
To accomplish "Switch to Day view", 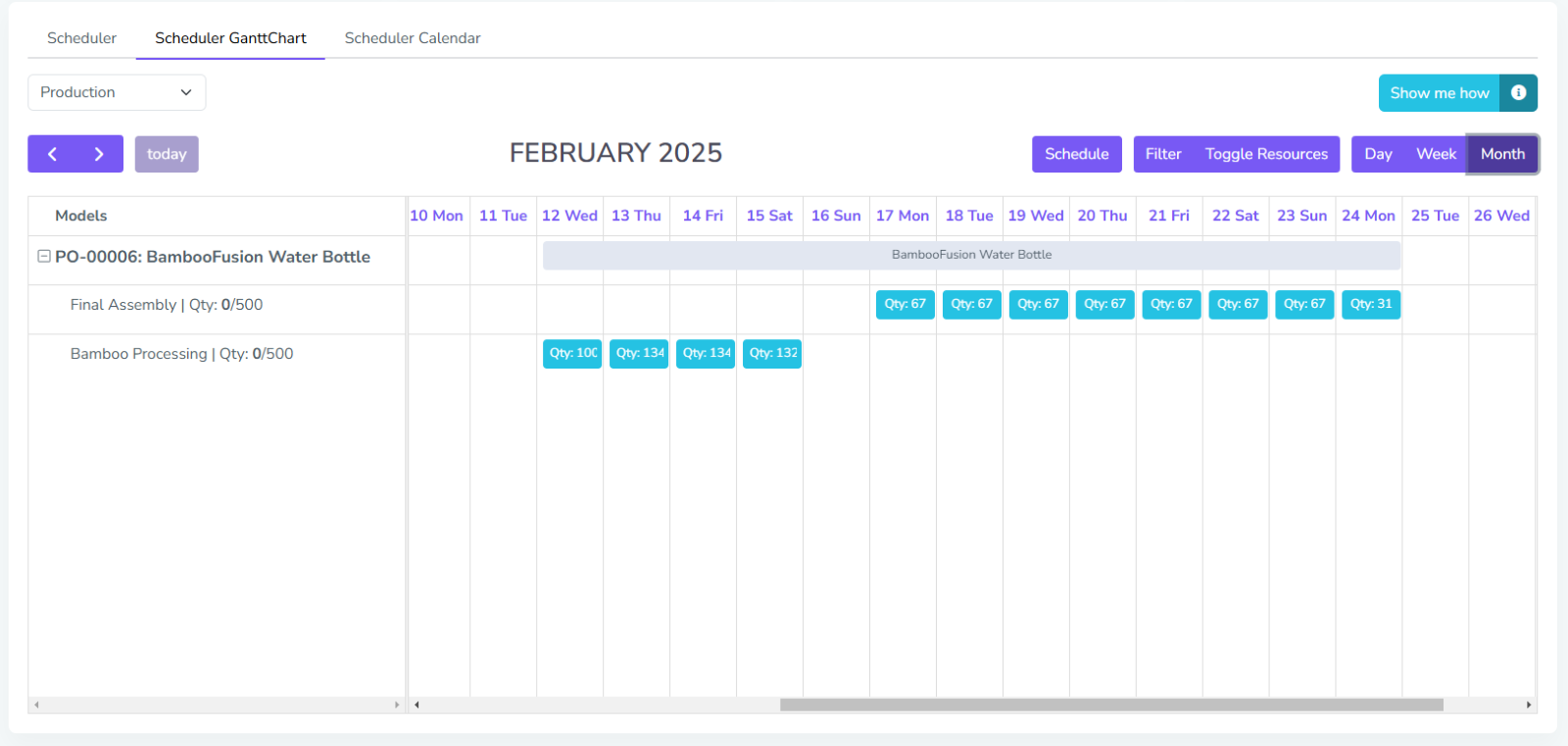I will tap(1378, 154).
